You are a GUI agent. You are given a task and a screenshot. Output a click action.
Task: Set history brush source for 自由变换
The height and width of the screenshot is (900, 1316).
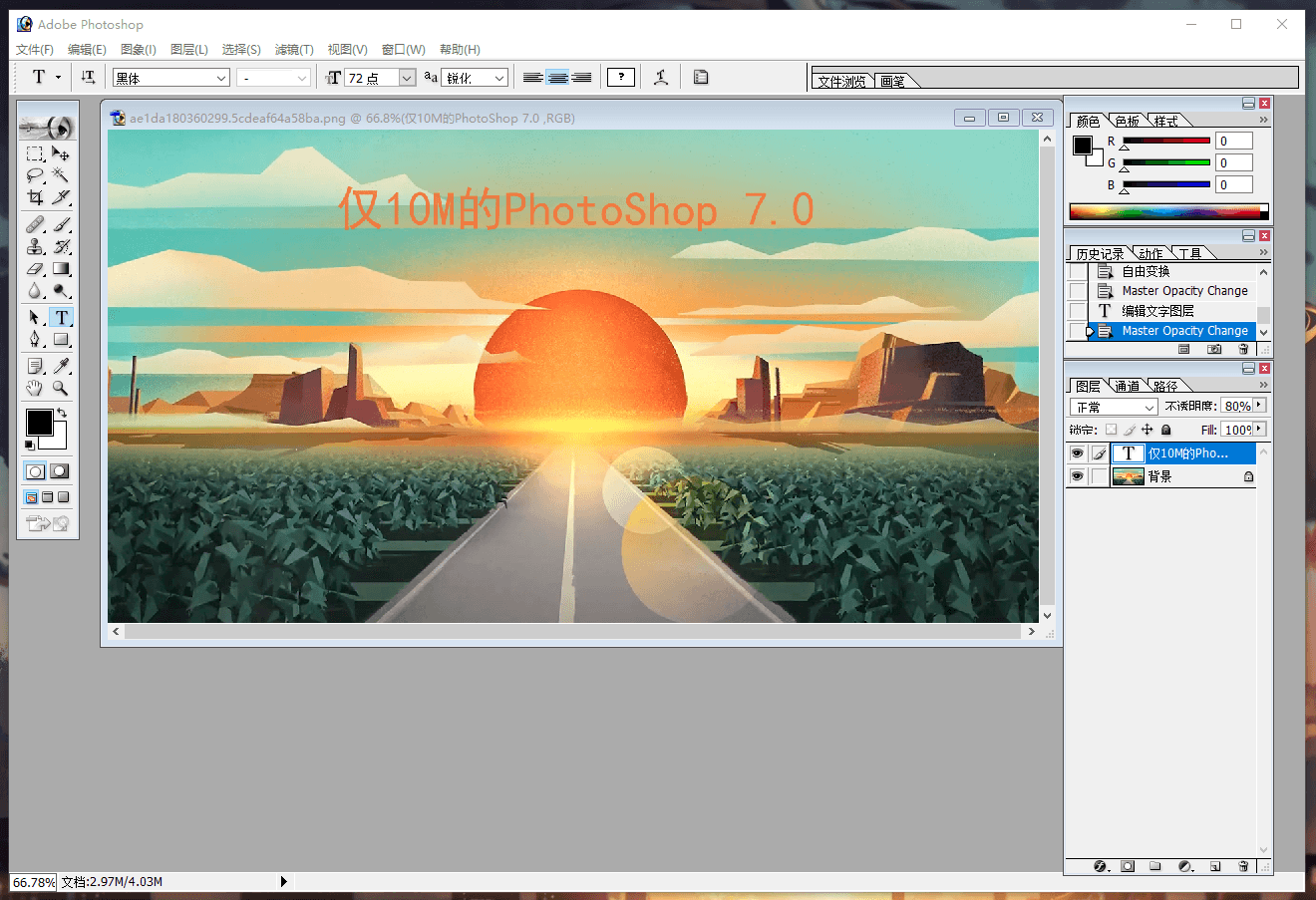pos(1078,271)
